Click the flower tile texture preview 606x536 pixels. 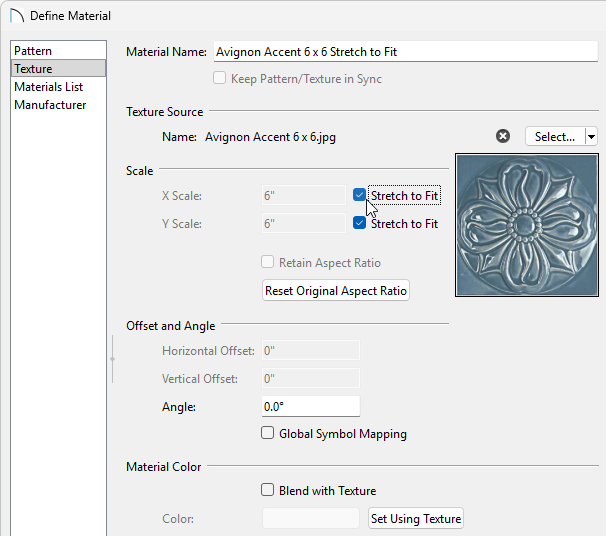click(x=527, y=225)
